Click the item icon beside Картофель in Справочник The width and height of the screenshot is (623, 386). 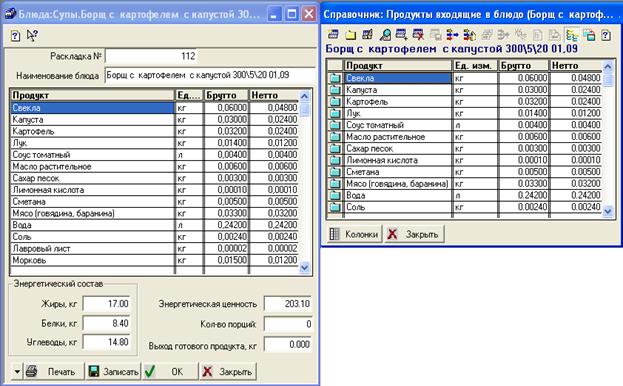pyautogui.click(x=335, y=102)
